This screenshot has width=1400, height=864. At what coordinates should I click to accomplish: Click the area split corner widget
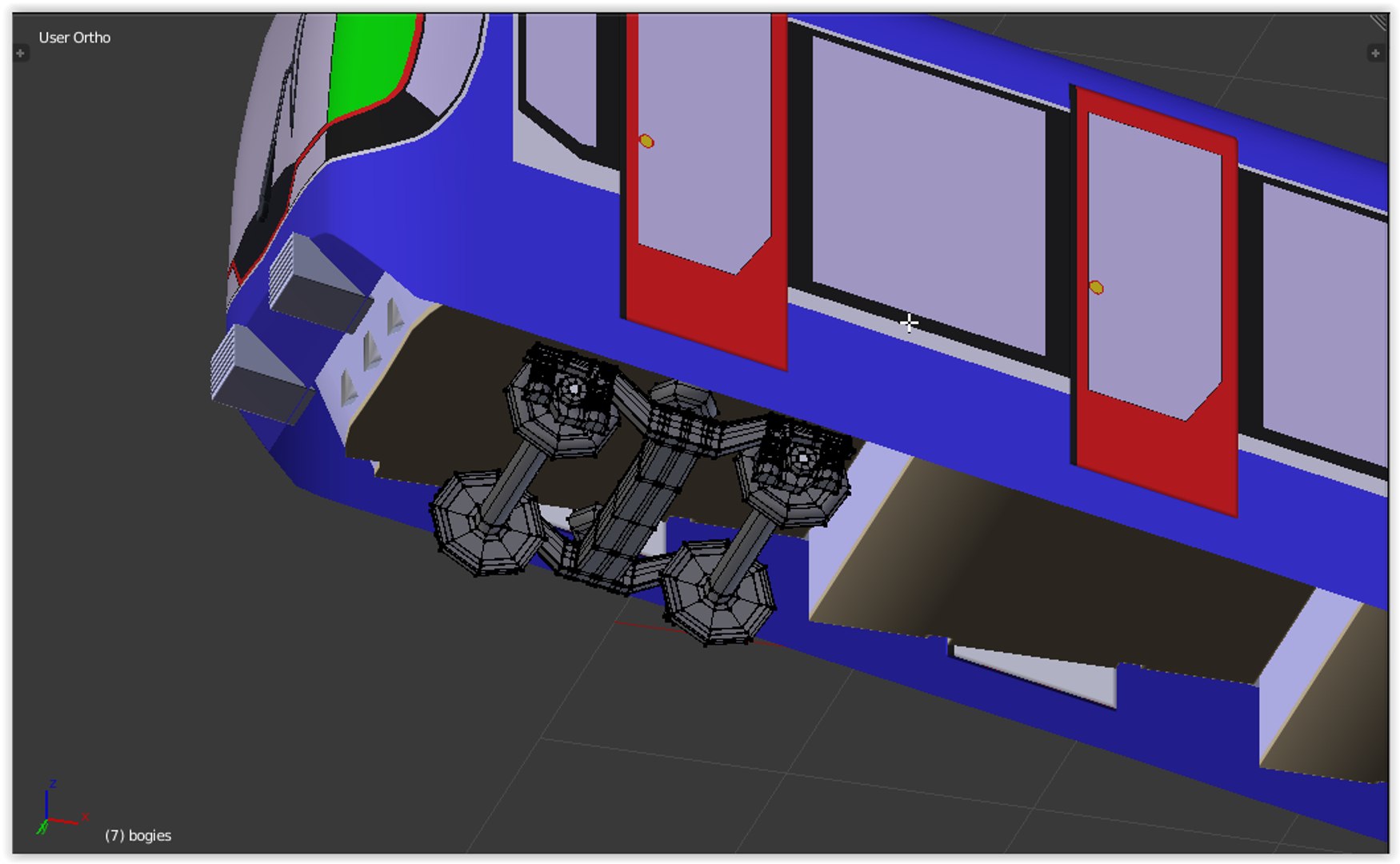1380,22
